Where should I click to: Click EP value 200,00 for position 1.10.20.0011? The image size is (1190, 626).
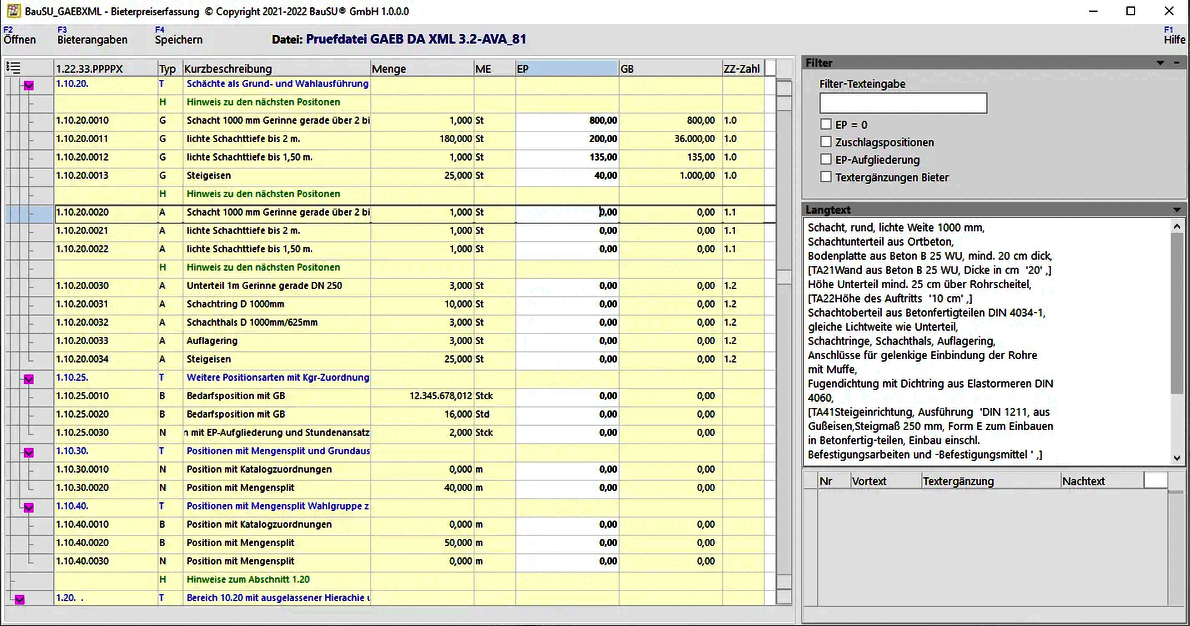click(567, 139)
